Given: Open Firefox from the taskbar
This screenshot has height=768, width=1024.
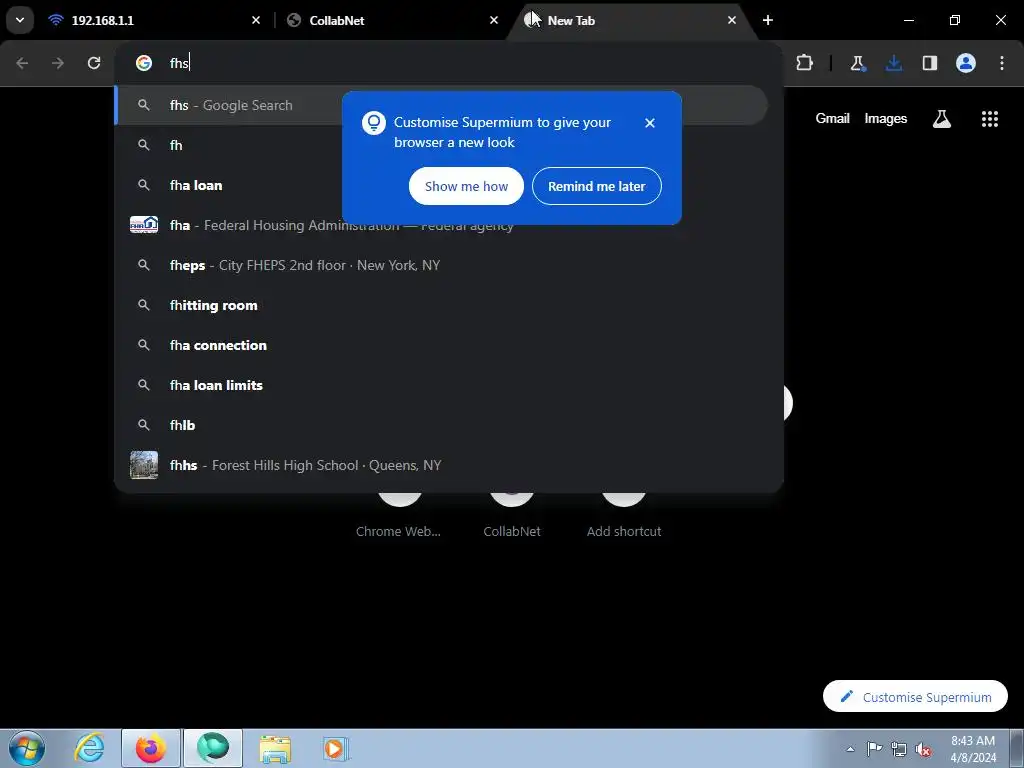Looking at the screenshot, I should pos(150,748).
